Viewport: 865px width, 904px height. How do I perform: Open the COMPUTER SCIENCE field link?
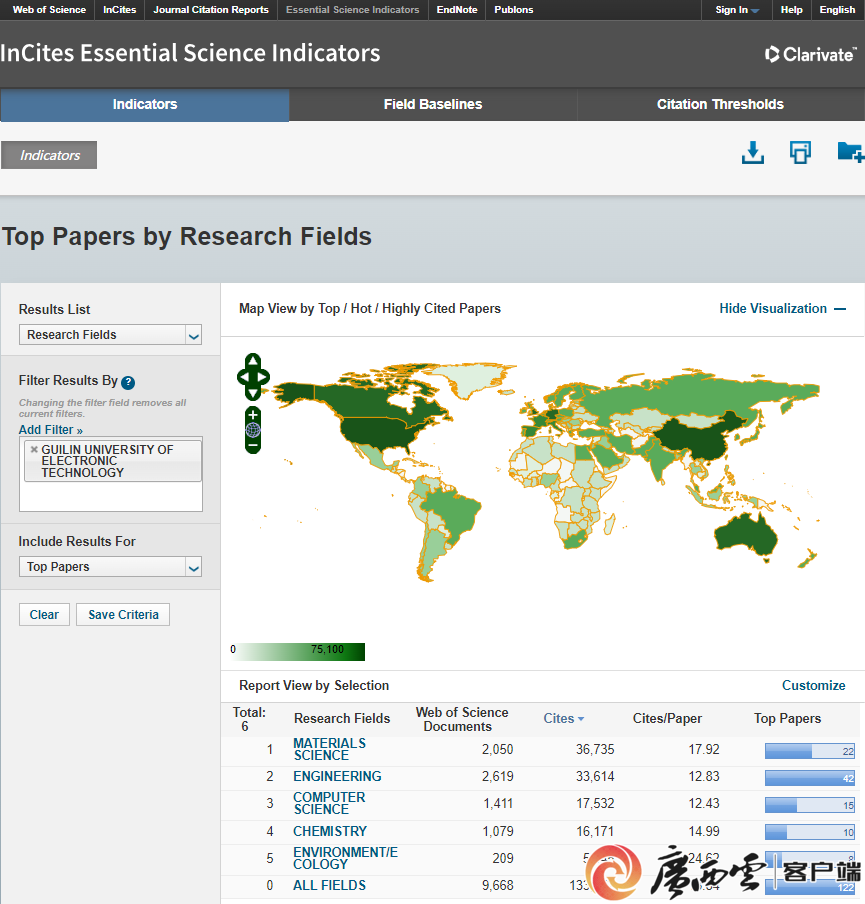pyautogui.click(x=329, y=804)
